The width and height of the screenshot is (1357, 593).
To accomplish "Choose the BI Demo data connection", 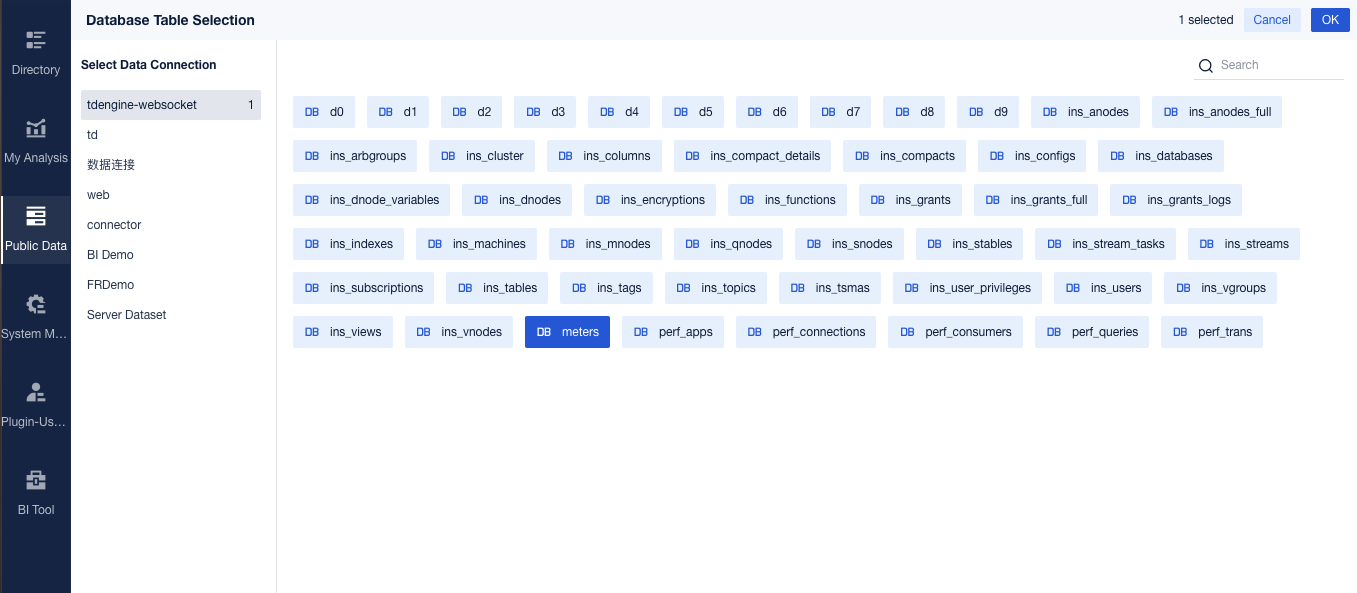I will coord(171,255).
